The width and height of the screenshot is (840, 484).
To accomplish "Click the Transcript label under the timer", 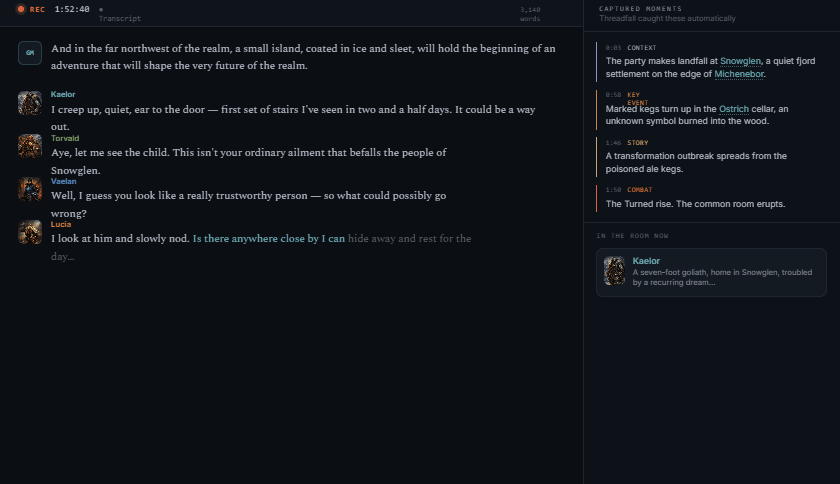I will (119, 18).
